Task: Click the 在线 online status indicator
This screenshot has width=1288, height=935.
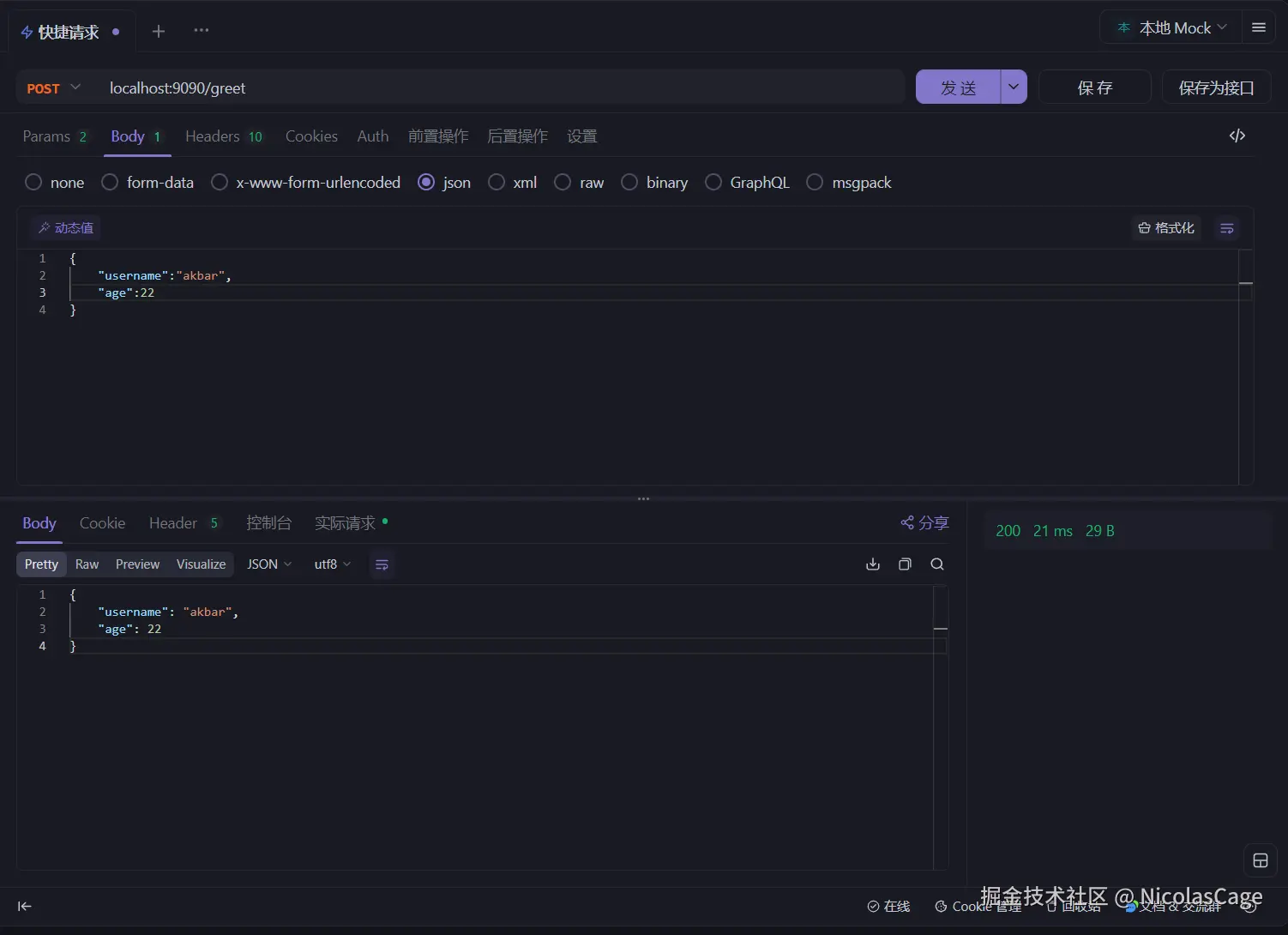Action: [888, 907]
